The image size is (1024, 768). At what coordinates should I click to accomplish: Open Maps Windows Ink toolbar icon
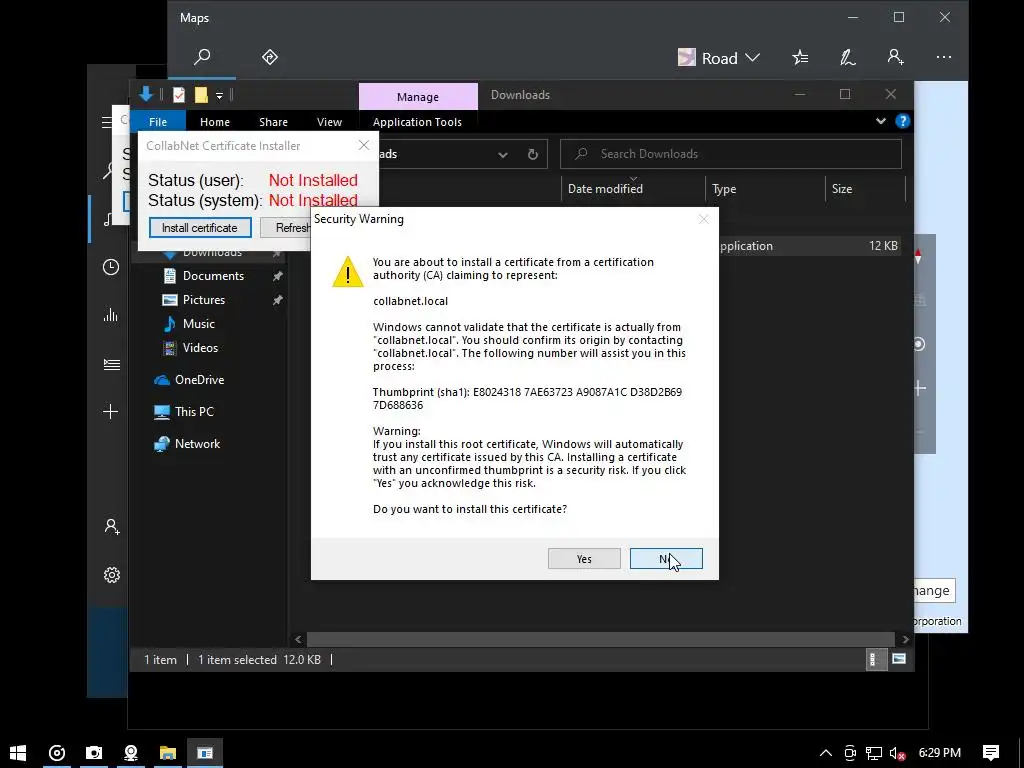(x=848, y=57)
